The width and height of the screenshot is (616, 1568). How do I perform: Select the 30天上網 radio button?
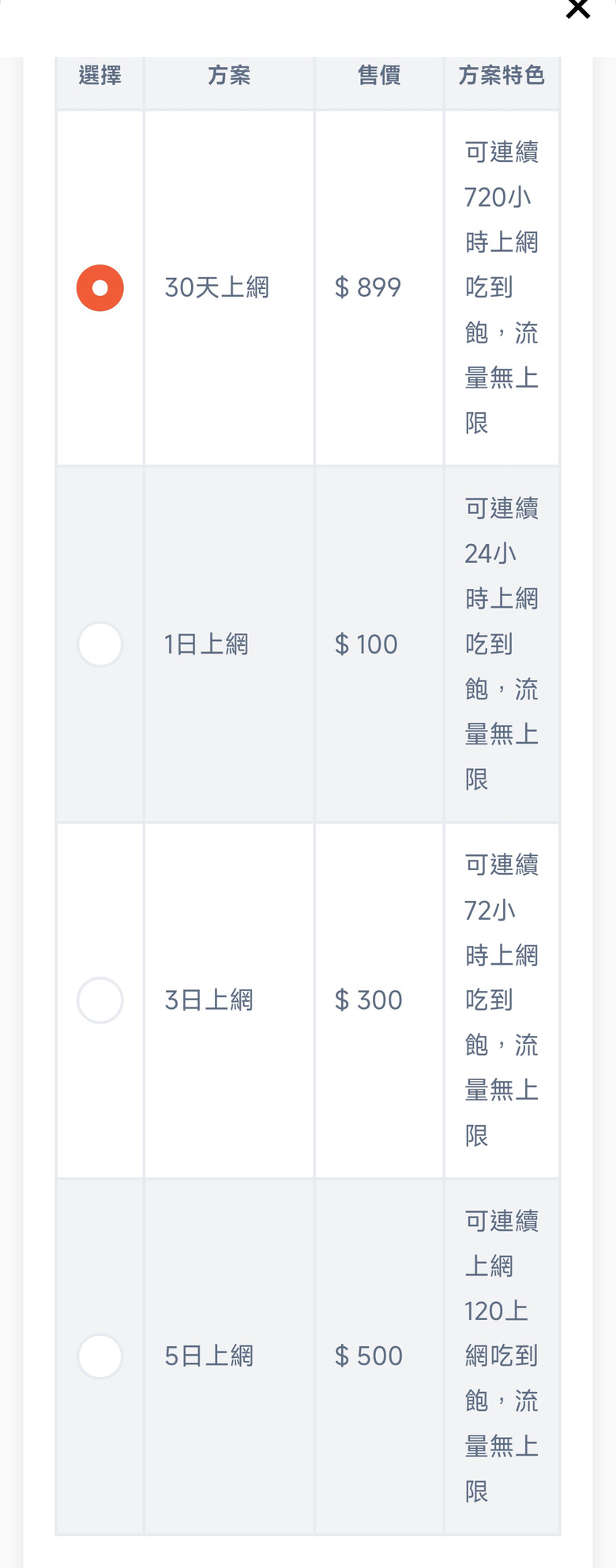click(x=100, y=287)
